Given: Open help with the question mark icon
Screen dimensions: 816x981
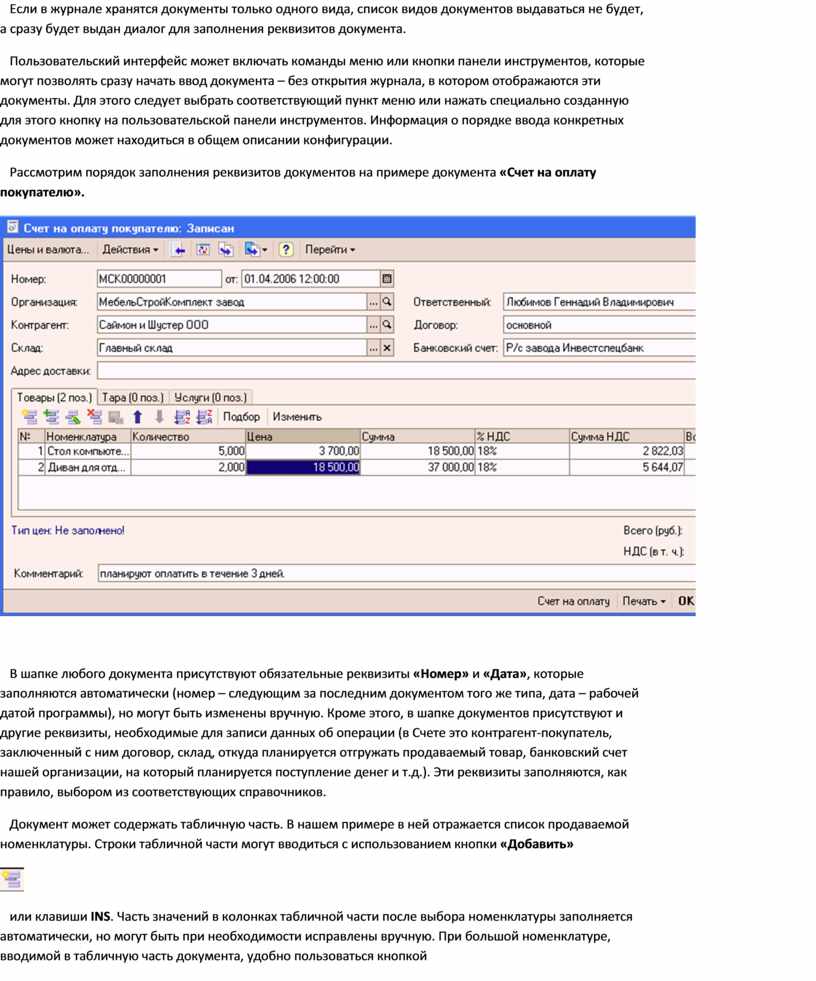Looking at the screenshot, I should click(x=286, y=250).
